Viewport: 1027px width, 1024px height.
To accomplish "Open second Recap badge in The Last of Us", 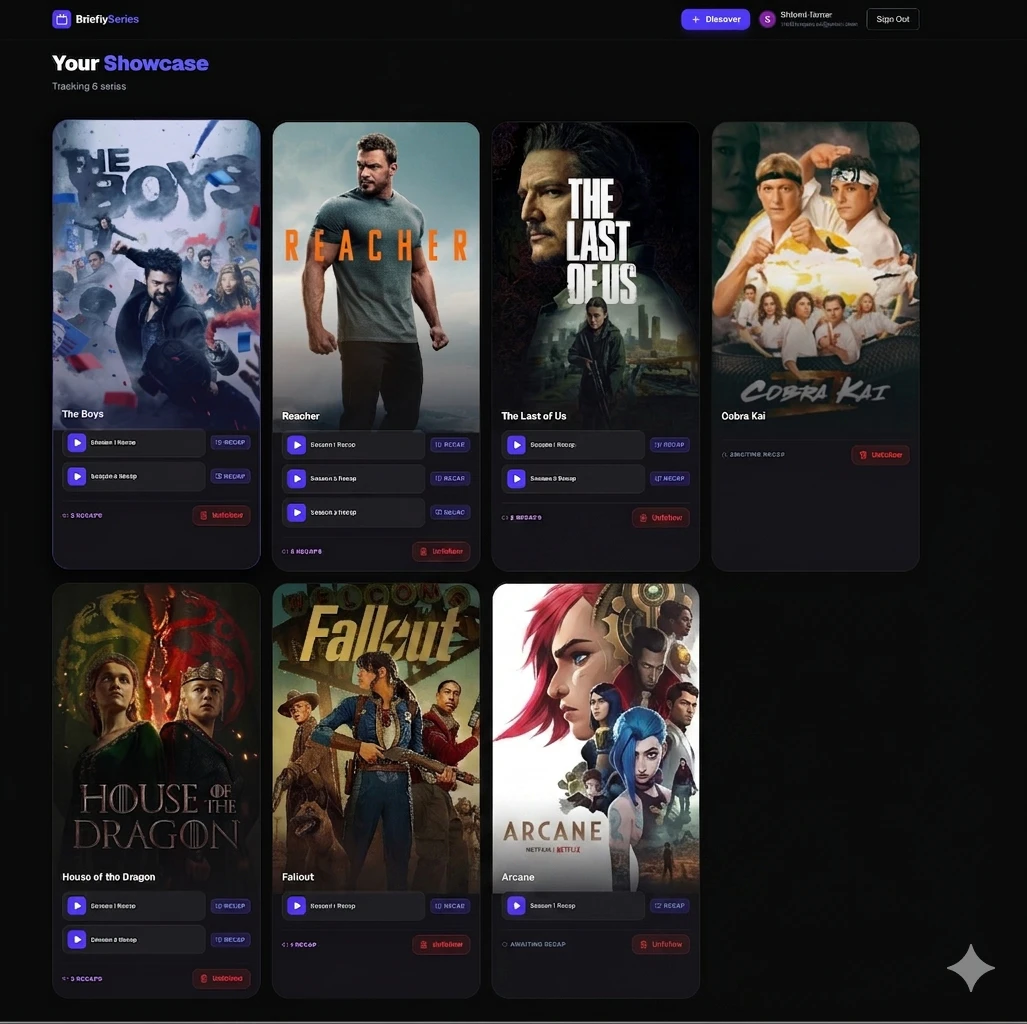I will tap(669, 478).
